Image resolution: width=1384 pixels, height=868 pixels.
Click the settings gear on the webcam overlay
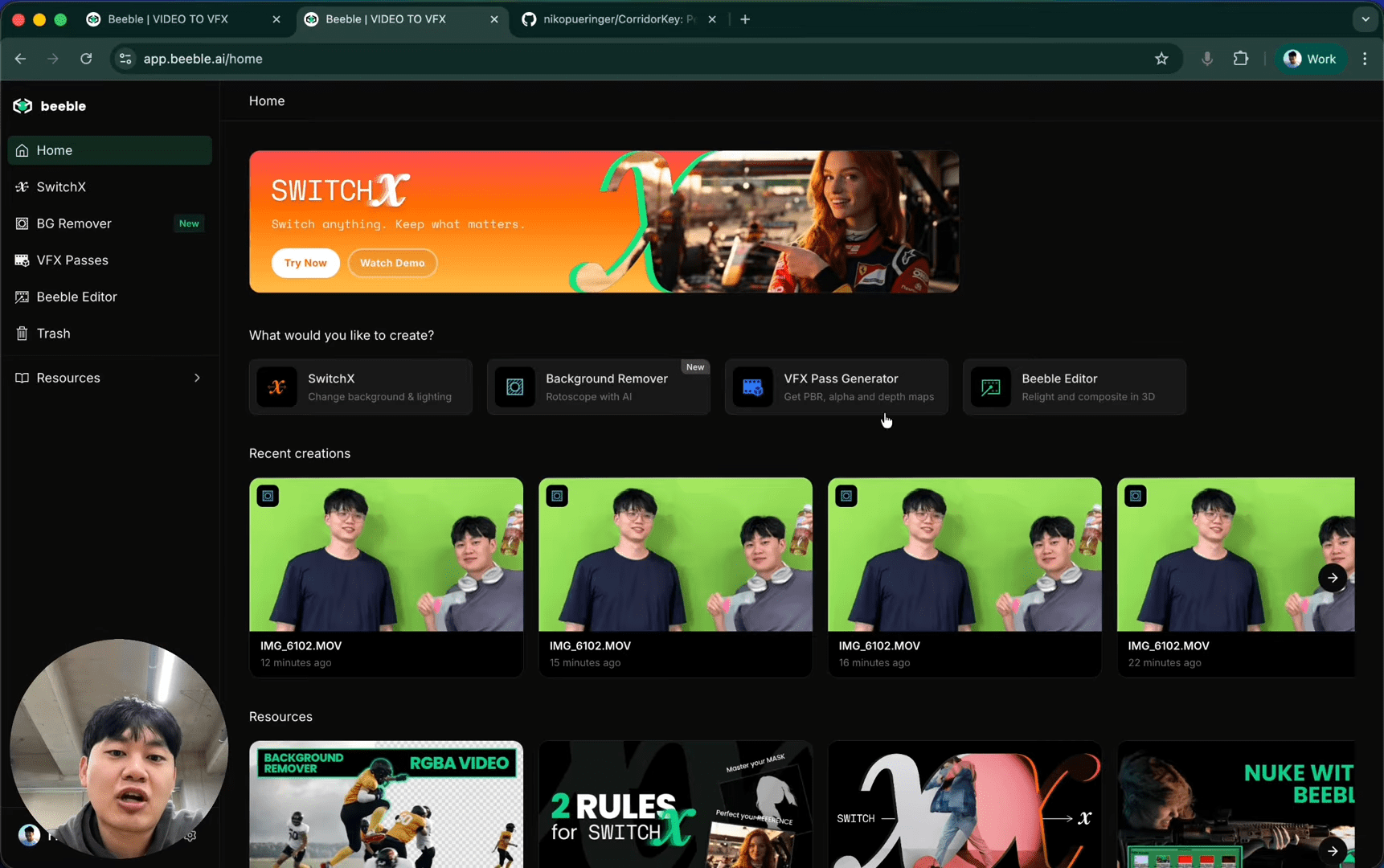click(190, 836)
